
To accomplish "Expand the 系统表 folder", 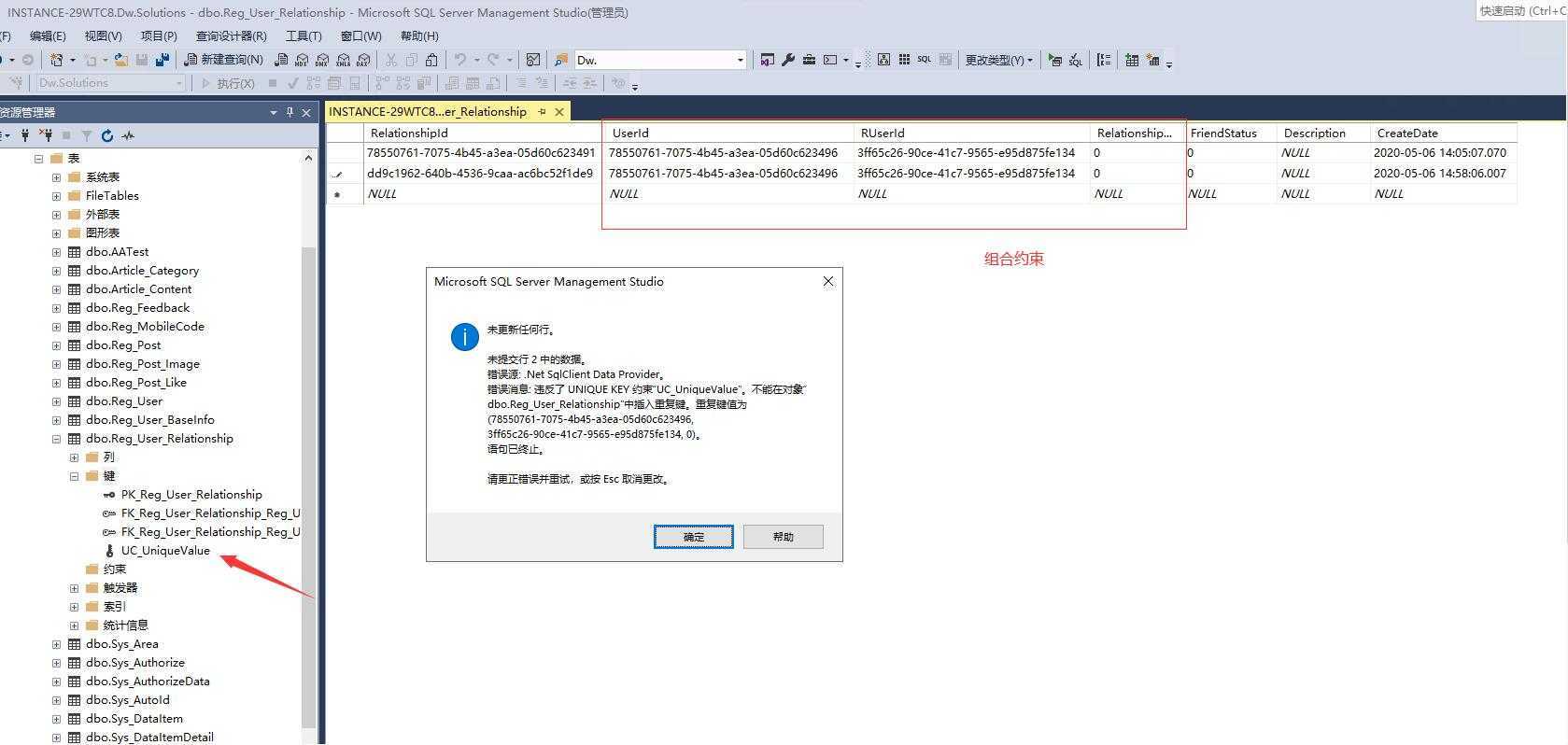I will click(x=56, y=177).
